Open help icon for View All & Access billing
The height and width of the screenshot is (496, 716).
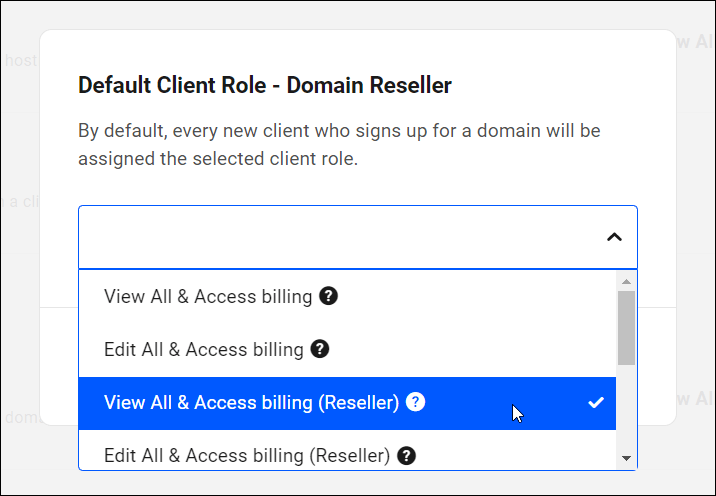[x=327, y=296]
